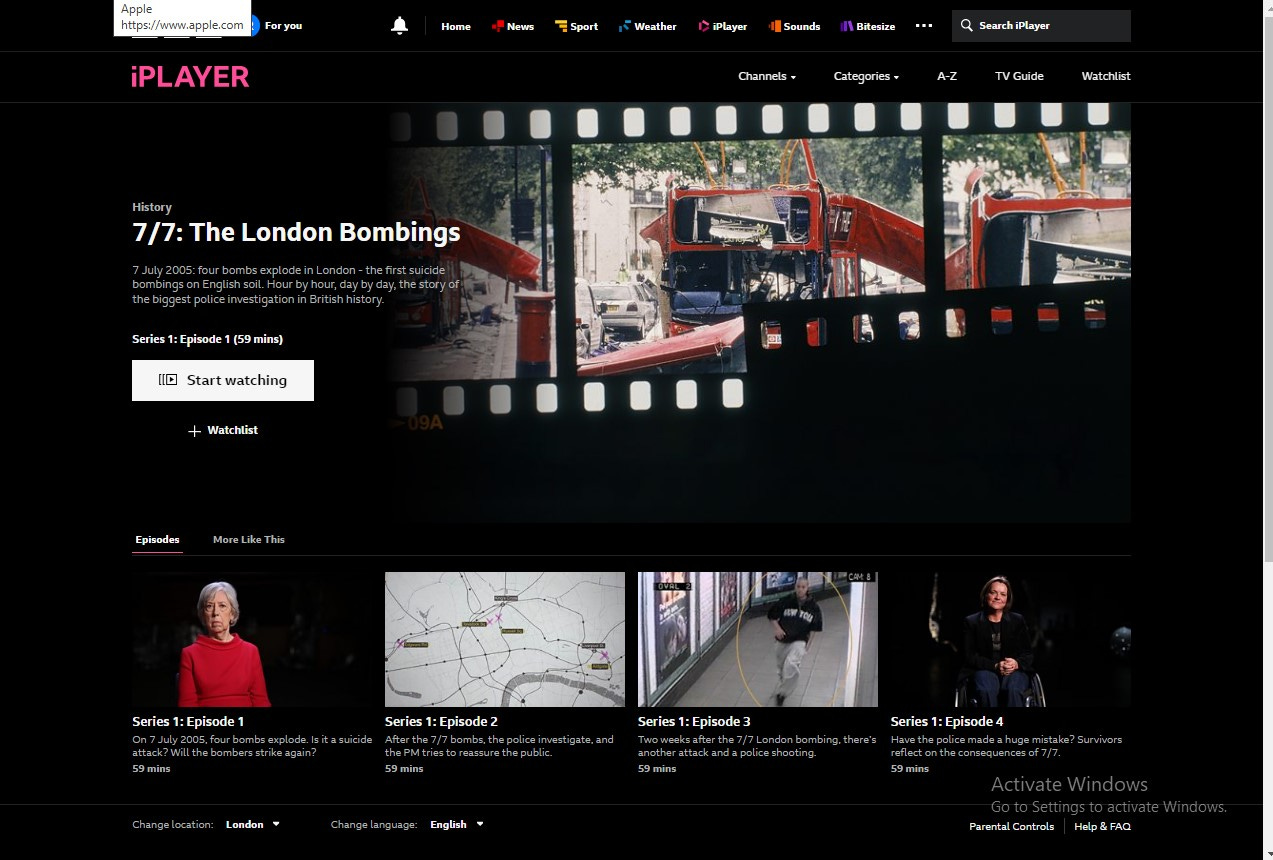Viewport: 1273px width, 860px height.
Task: Open the notifications bell
Action: pos(399,26)
